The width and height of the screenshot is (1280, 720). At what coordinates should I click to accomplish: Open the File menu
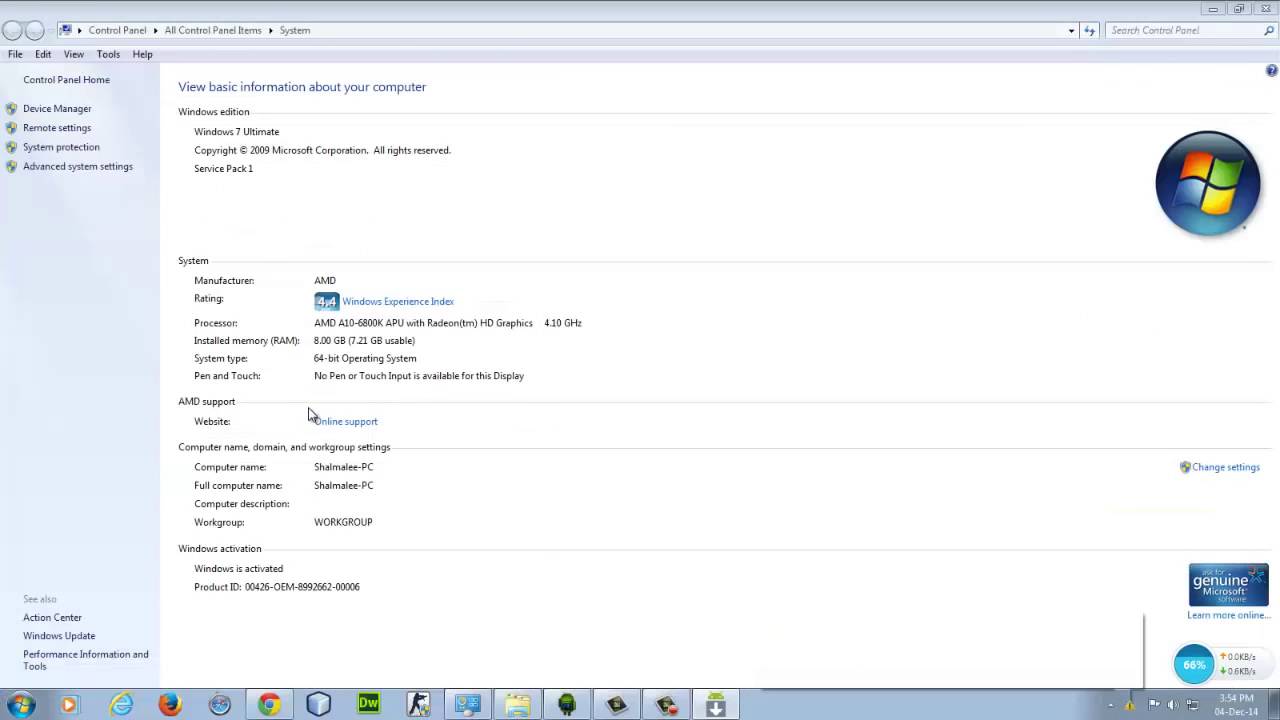coord(15,54)
